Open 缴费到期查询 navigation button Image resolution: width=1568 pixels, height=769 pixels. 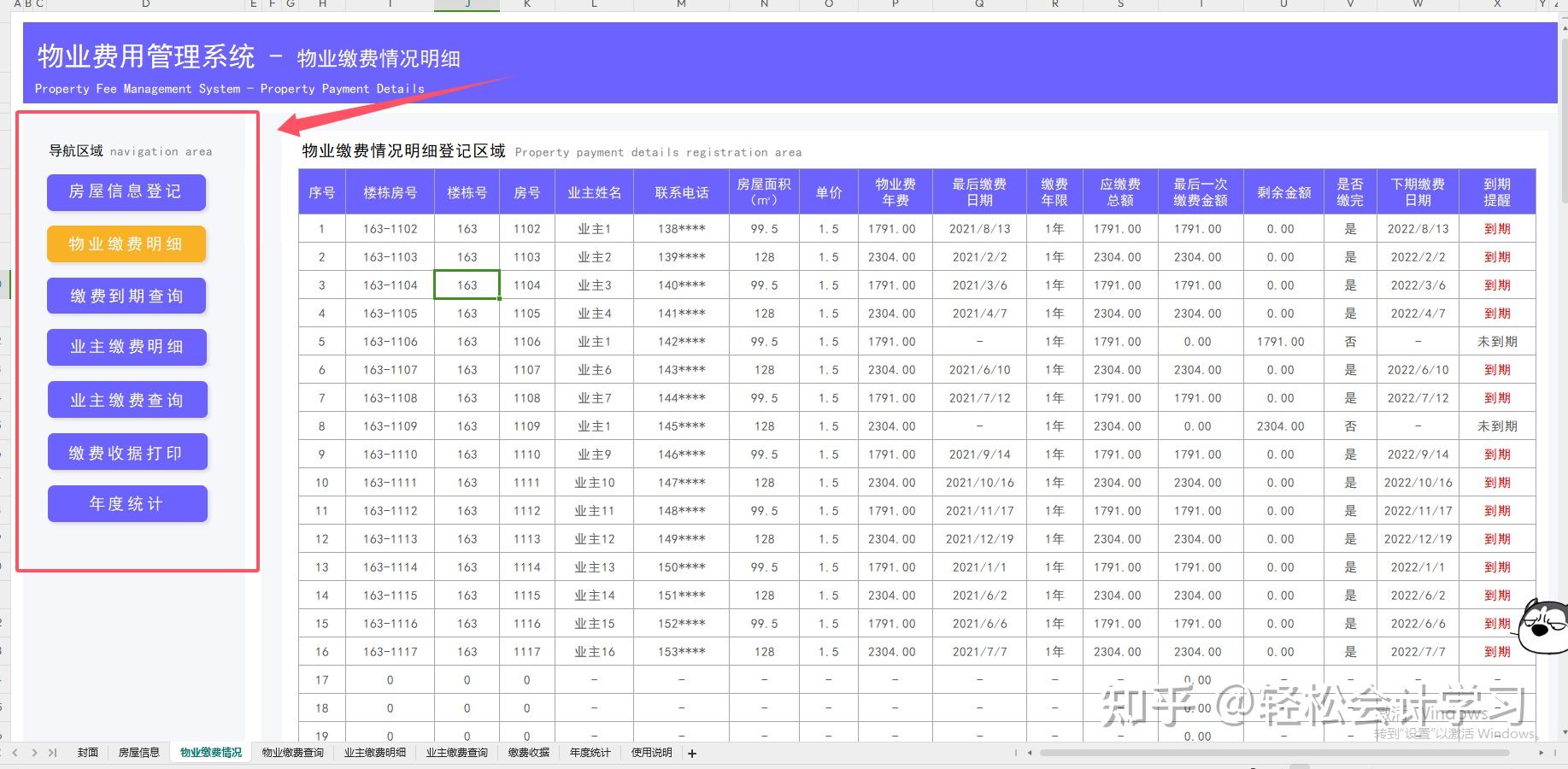126,296
